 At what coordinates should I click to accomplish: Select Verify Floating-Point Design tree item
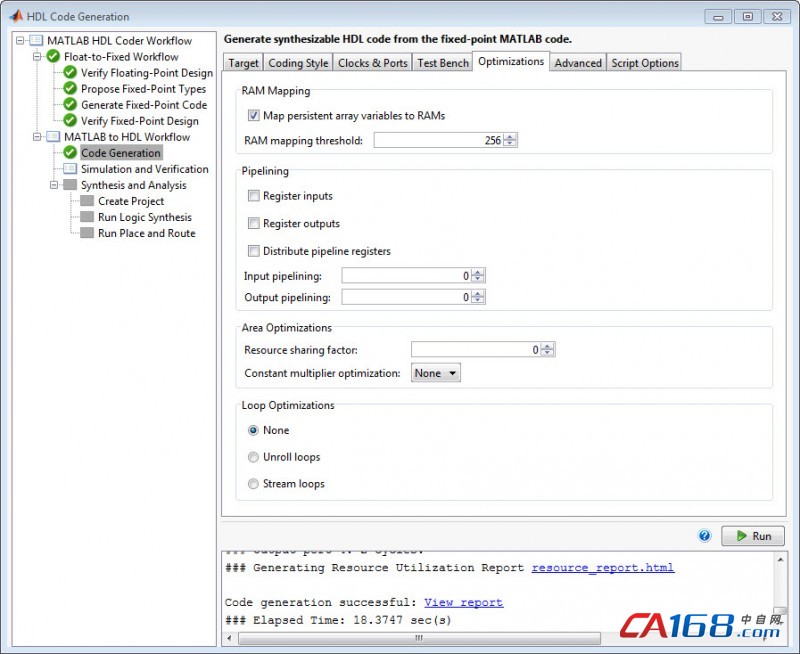pos(147,73)
